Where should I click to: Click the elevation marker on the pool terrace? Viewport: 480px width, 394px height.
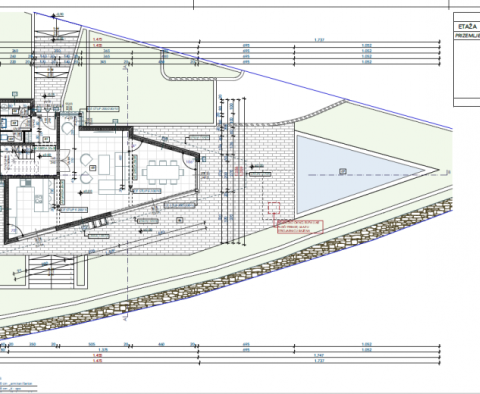pyautogui.click(x=257, y=166)
